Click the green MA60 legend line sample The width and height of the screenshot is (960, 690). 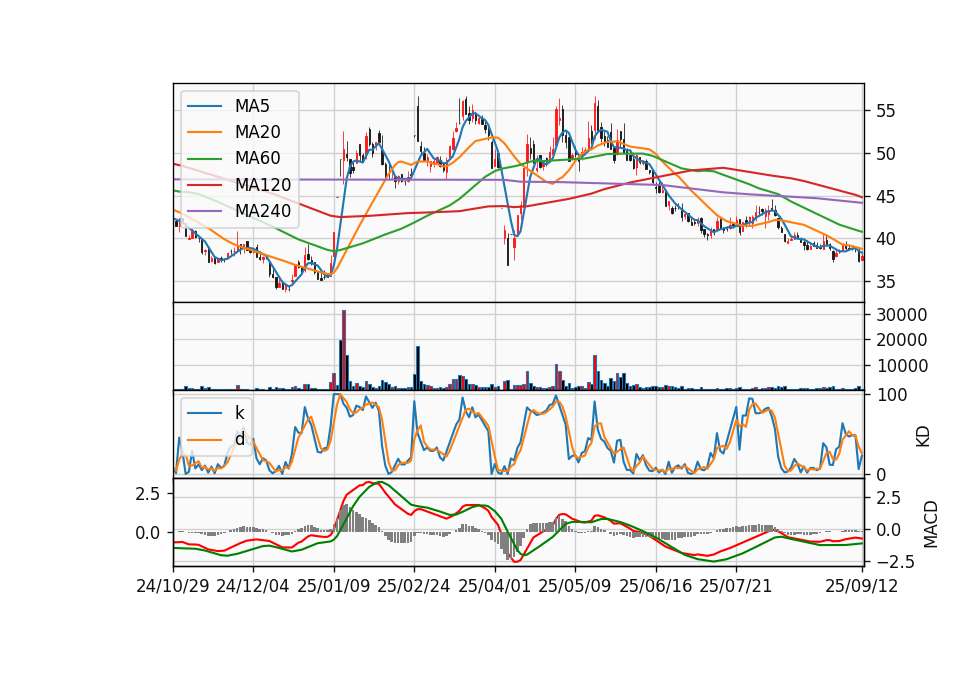[x=204, y=159]
